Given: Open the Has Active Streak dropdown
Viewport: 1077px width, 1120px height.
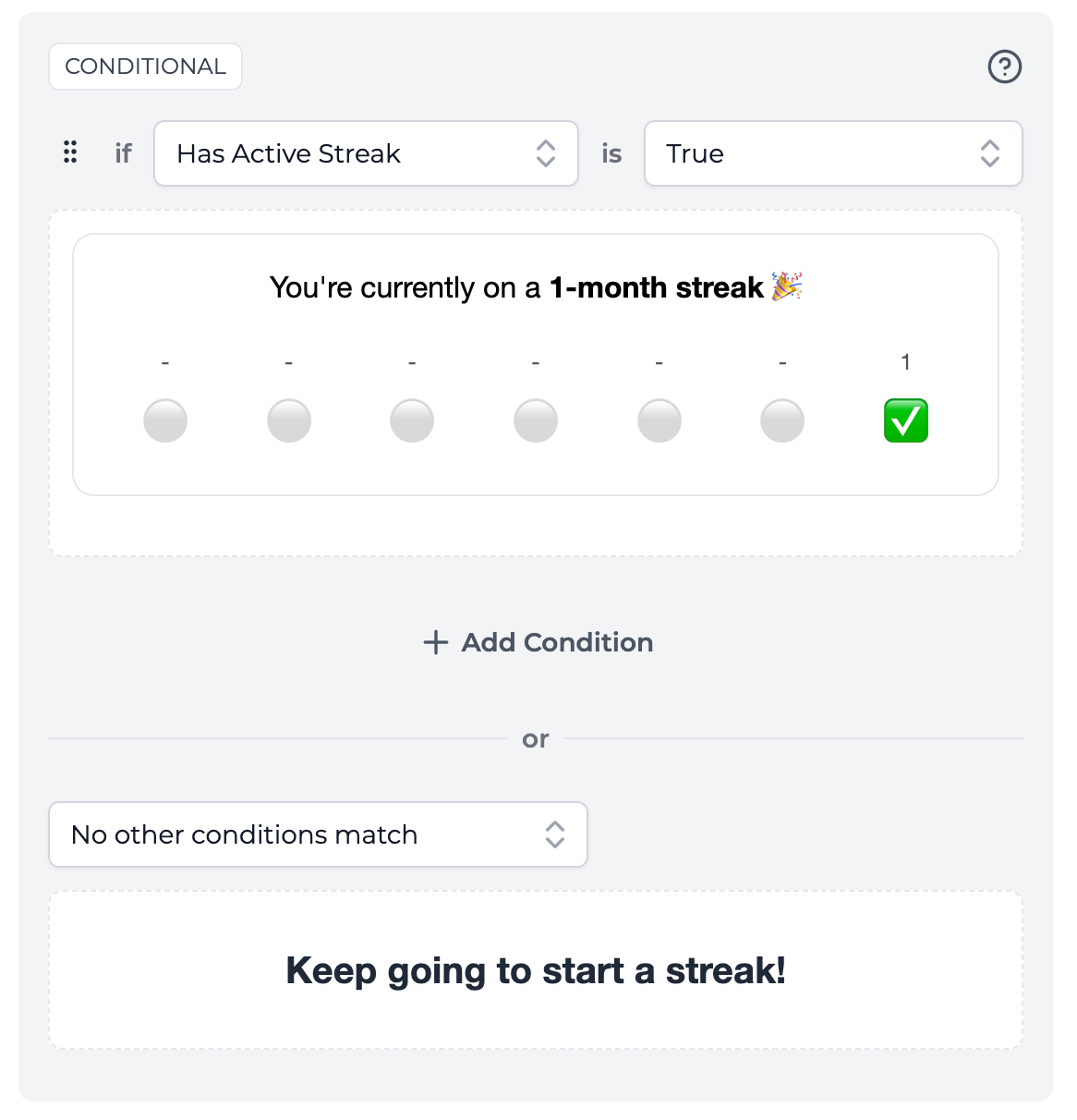Looking at the screenshot, I should click(x=366, y=153).
